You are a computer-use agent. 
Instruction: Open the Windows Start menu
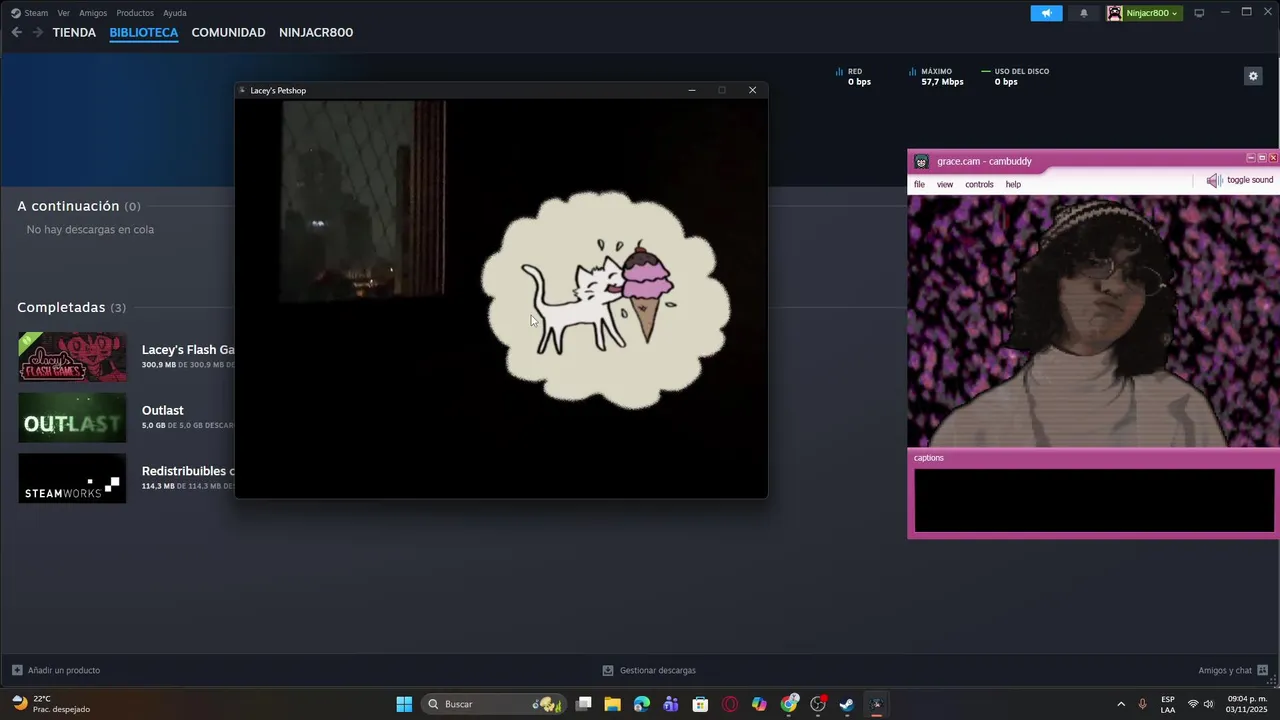coord(404,704)
